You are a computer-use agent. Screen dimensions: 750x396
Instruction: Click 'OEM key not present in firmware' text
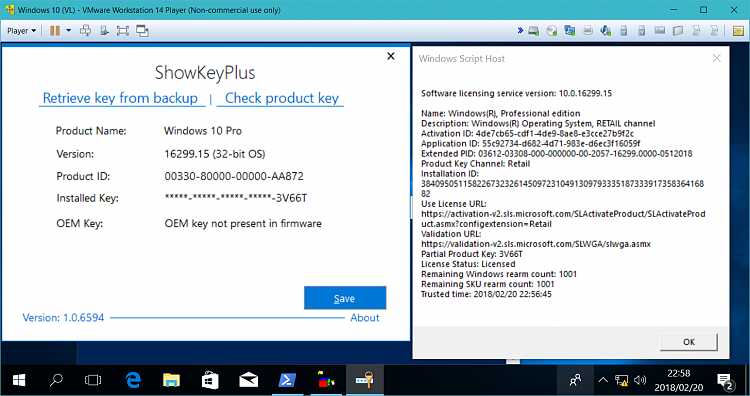point(243,223)
